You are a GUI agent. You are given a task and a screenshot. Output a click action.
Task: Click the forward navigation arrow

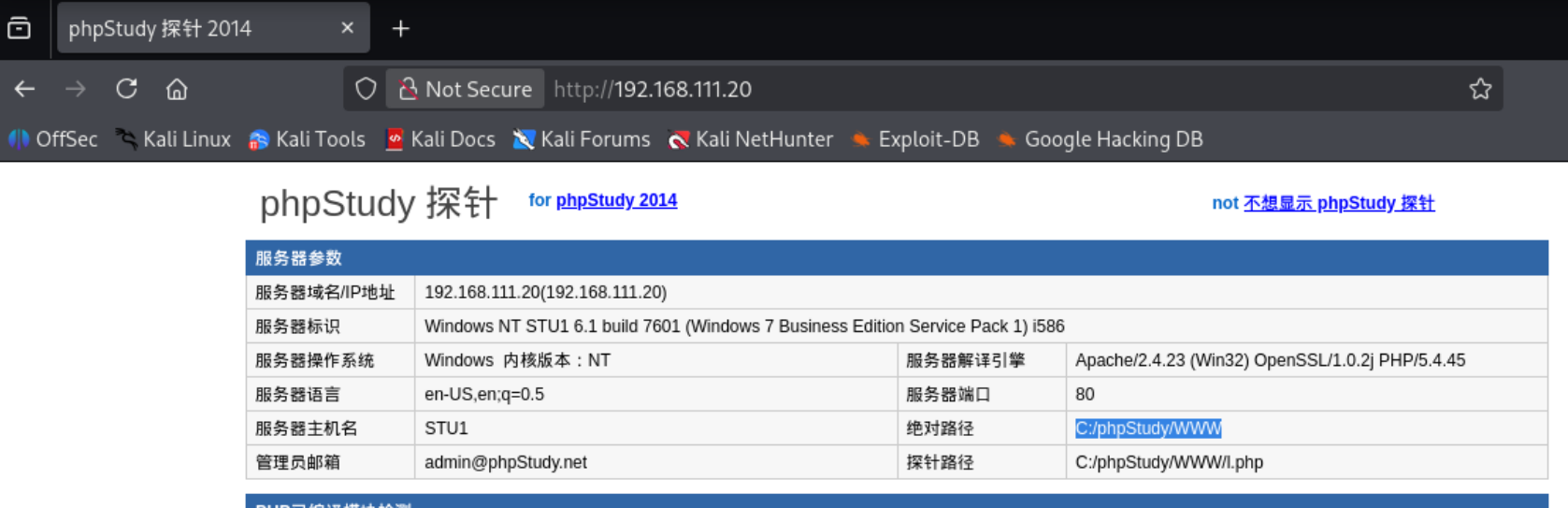tap(76, 89)
